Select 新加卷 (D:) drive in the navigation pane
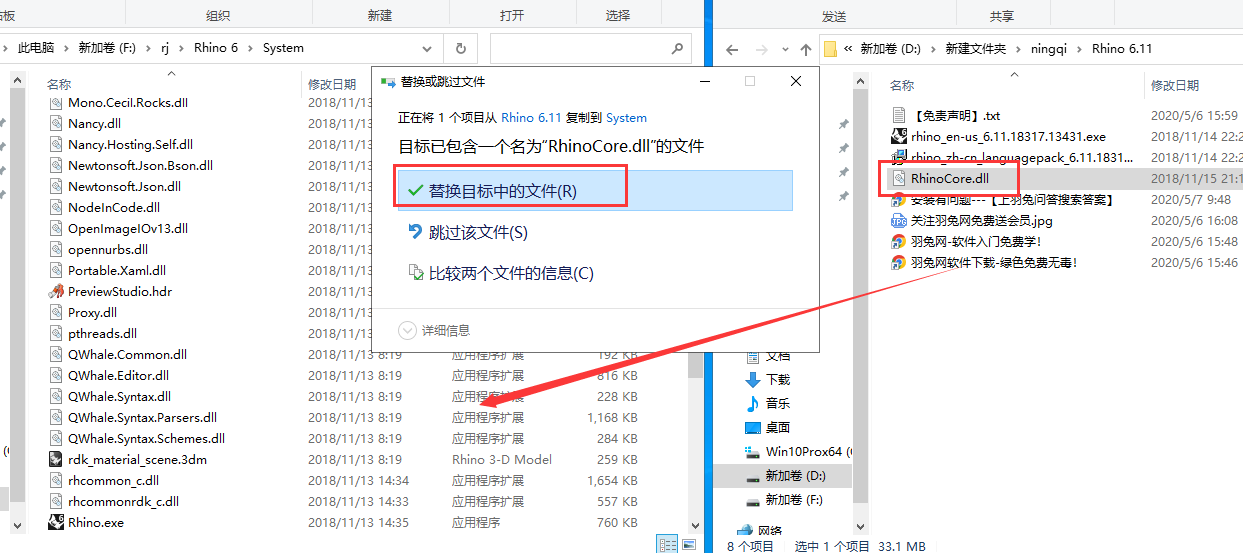 coord(793,475)
